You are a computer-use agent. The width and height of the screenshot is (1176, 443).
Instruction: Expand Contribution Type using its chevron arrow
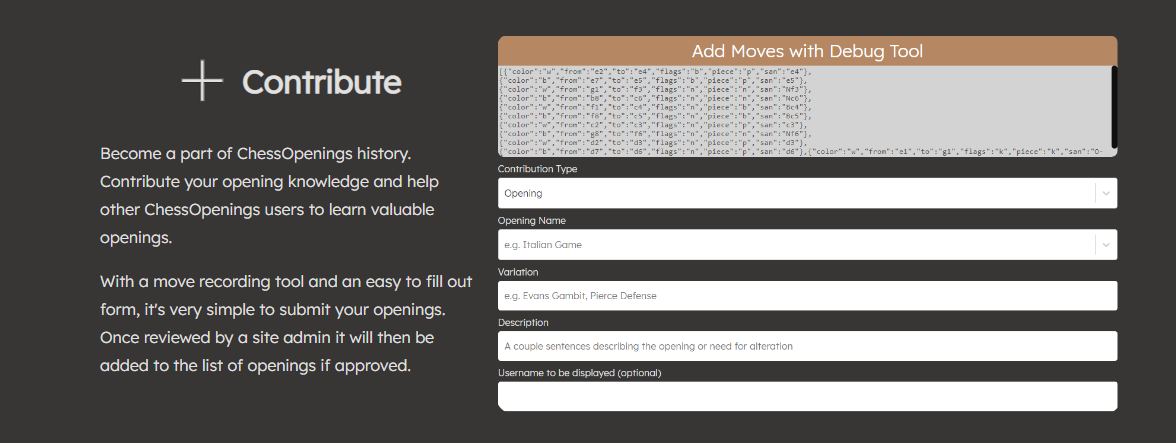click(x=1106, y=193)
